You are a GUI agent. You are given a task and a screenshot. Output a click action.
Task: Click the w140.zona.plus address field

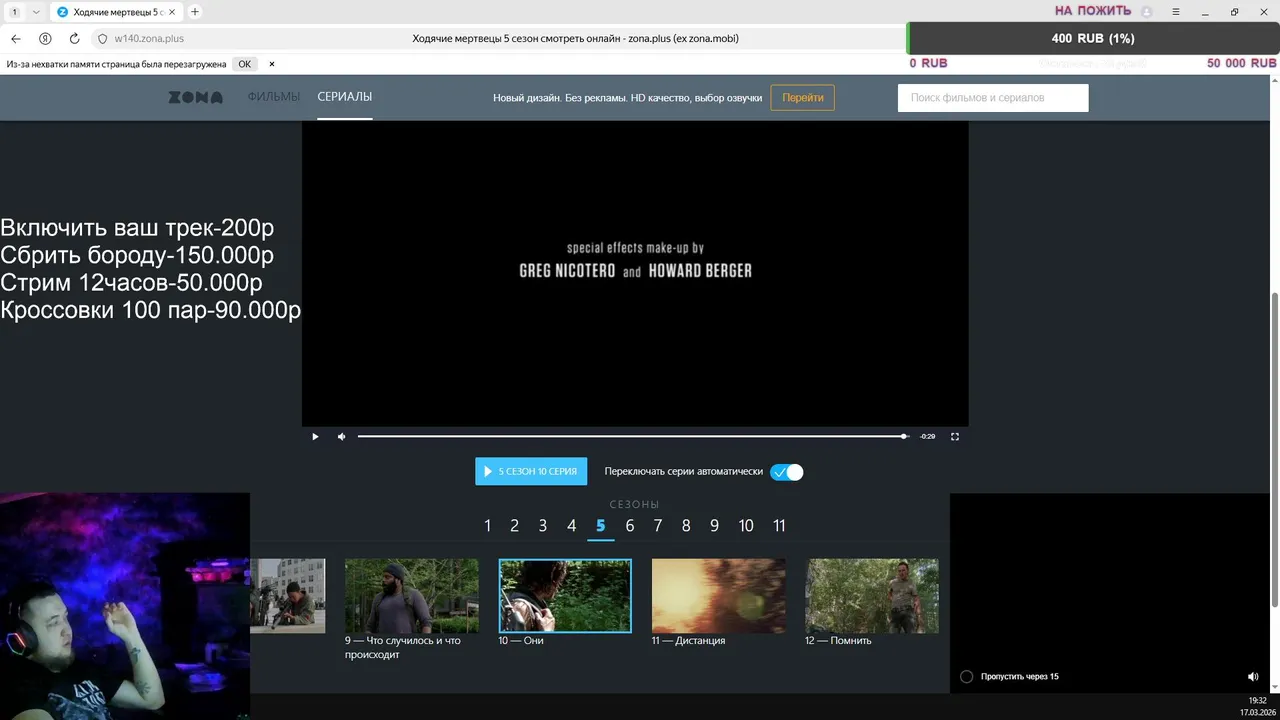[x=150, y=39]
